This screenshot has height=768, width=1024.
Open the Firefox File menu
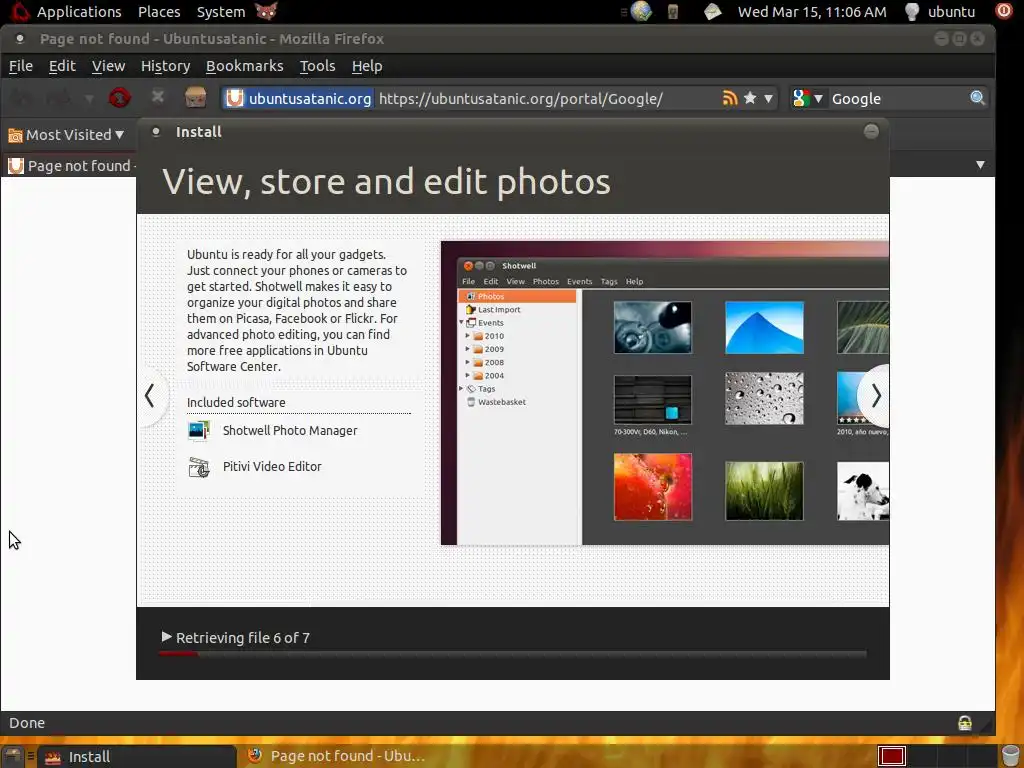click(x=21, y=66)
